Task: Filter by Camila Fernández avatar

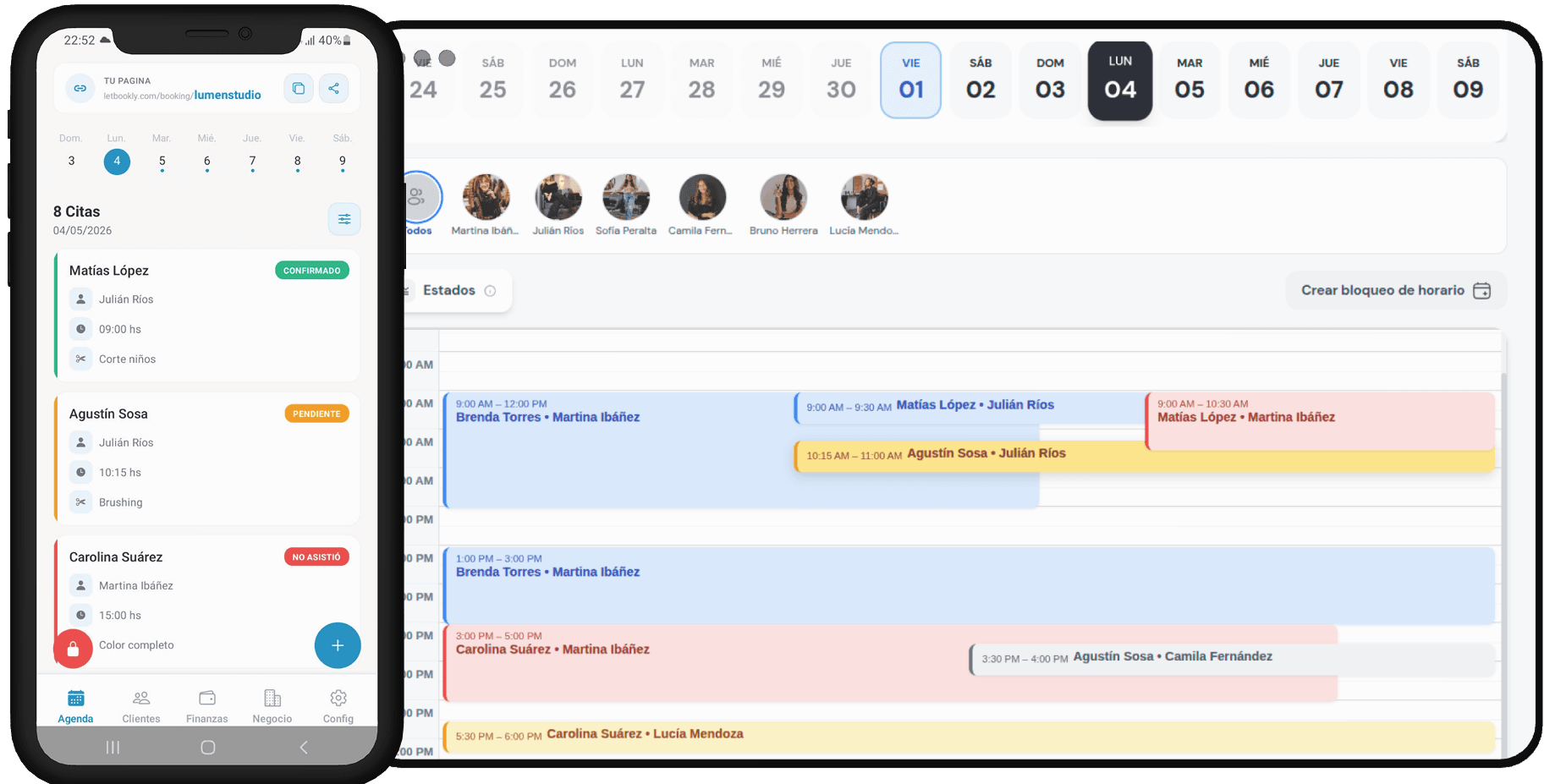Action: (x=702, y=197)
